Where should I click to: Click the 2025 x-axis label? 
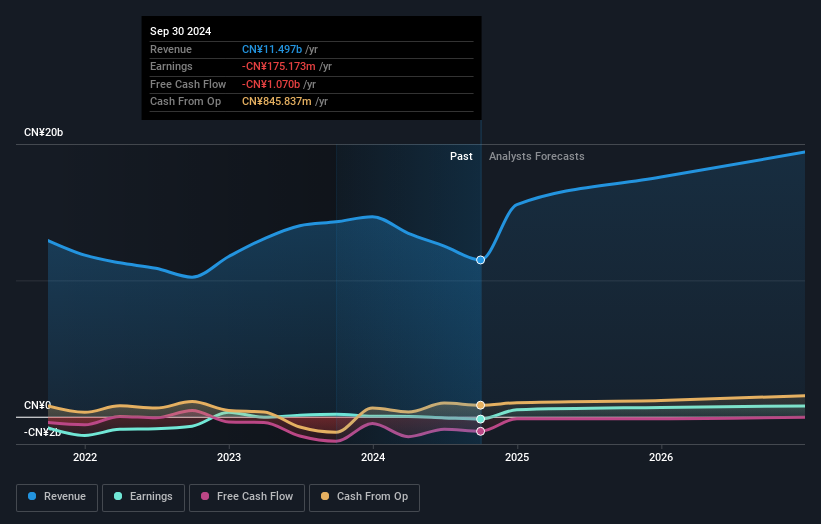pyautogui.click(x=517, y=458)
